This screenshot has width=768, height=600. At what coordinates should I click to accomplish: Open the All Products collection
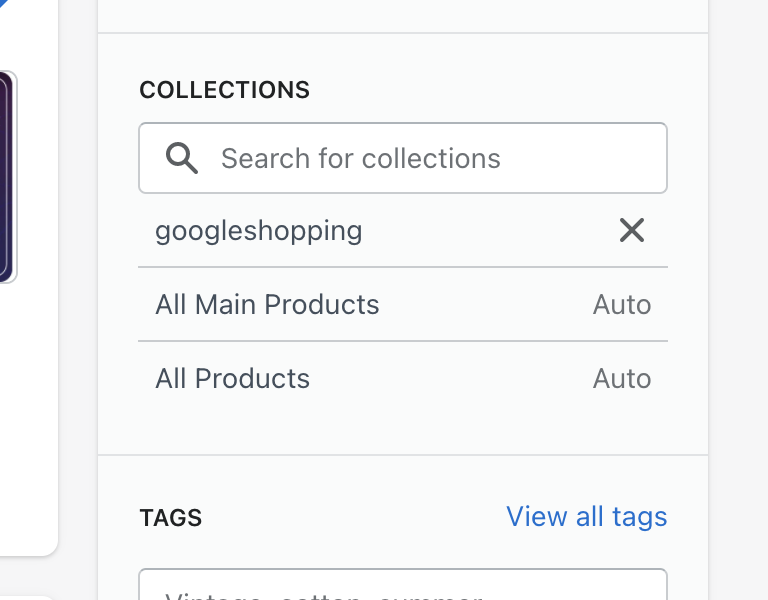click(x=232, y=379)
